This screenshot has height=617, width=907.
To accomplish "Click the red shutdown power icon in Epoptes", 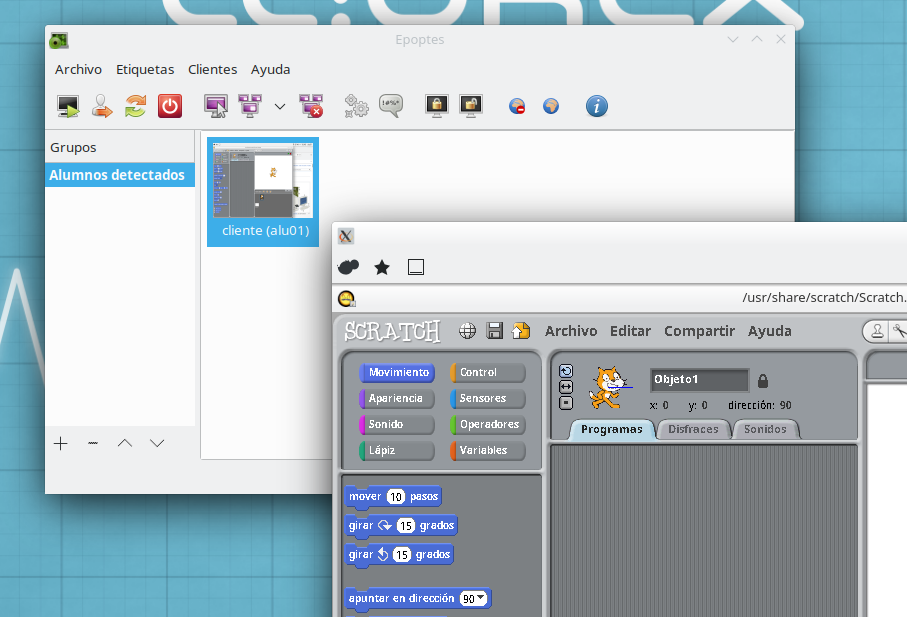I will pos(170,105).
